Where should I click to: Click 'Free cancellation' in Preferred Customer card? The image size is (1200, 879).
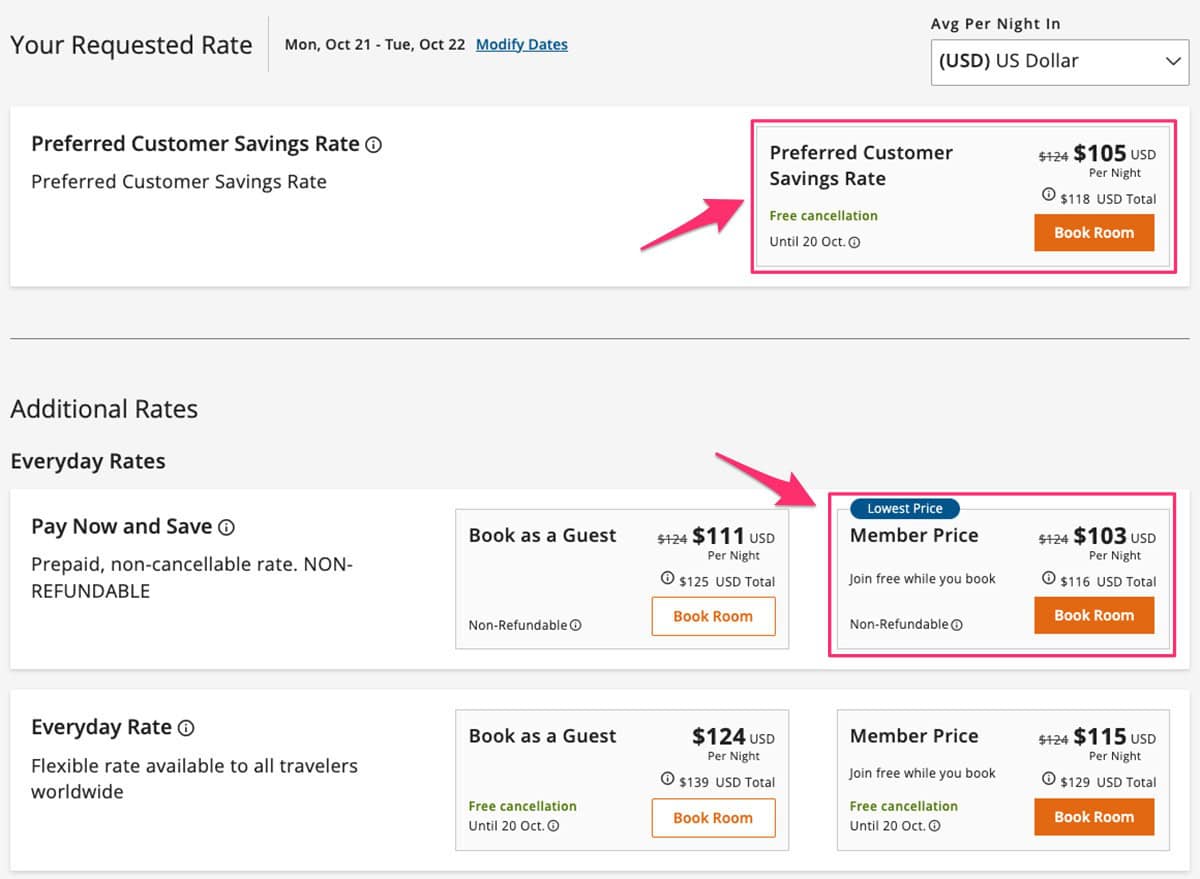click(824, 216)
